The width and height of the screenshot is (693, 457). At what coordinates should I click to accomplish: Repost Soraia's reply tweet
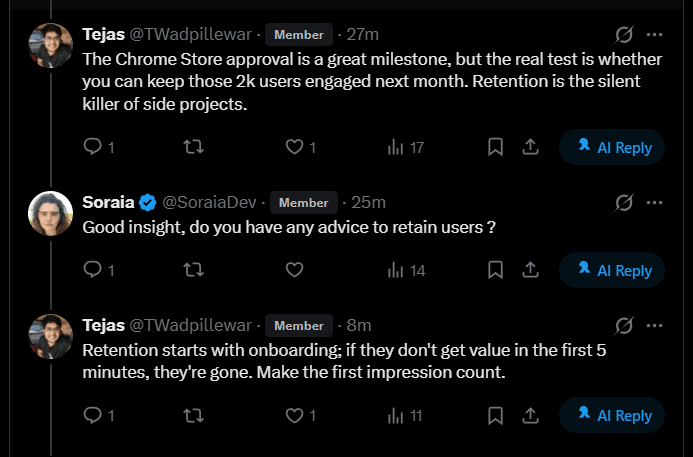pos(194,270)
